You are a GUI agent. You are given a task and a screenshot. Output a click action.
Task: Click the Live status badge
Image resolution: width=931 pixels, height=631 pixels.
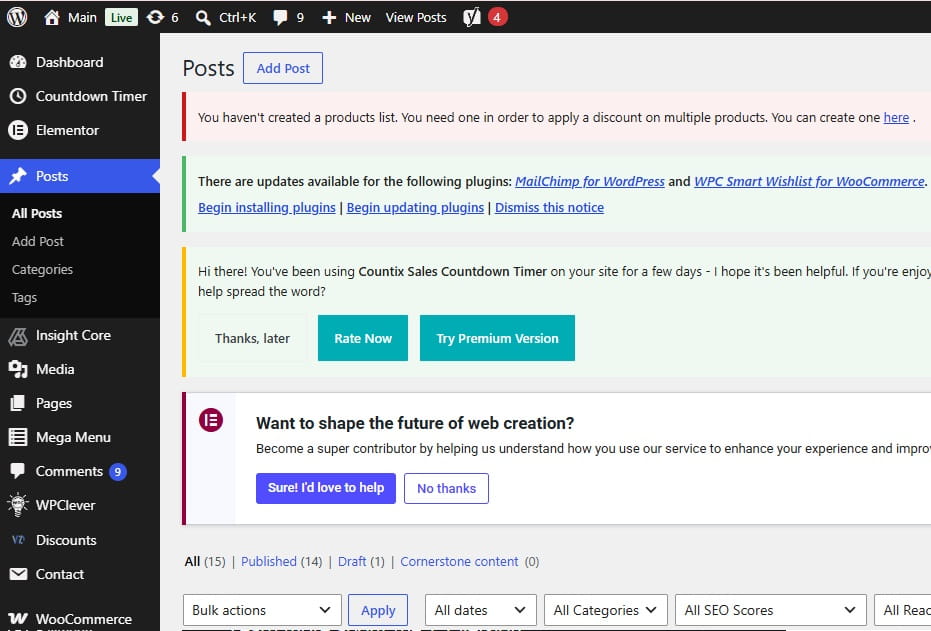[121, 18]
